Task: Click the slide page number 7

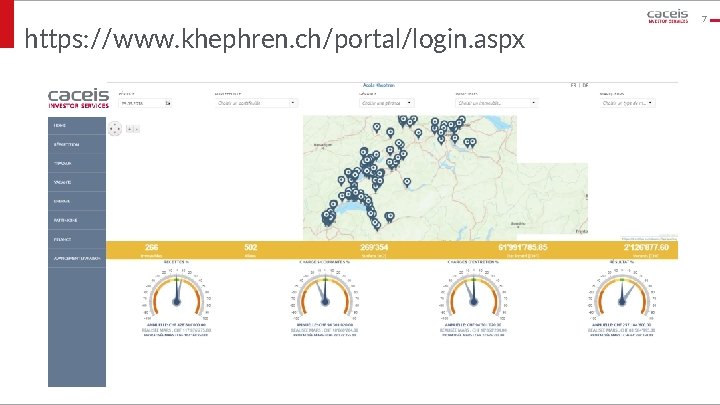Action: click(704, 19)
